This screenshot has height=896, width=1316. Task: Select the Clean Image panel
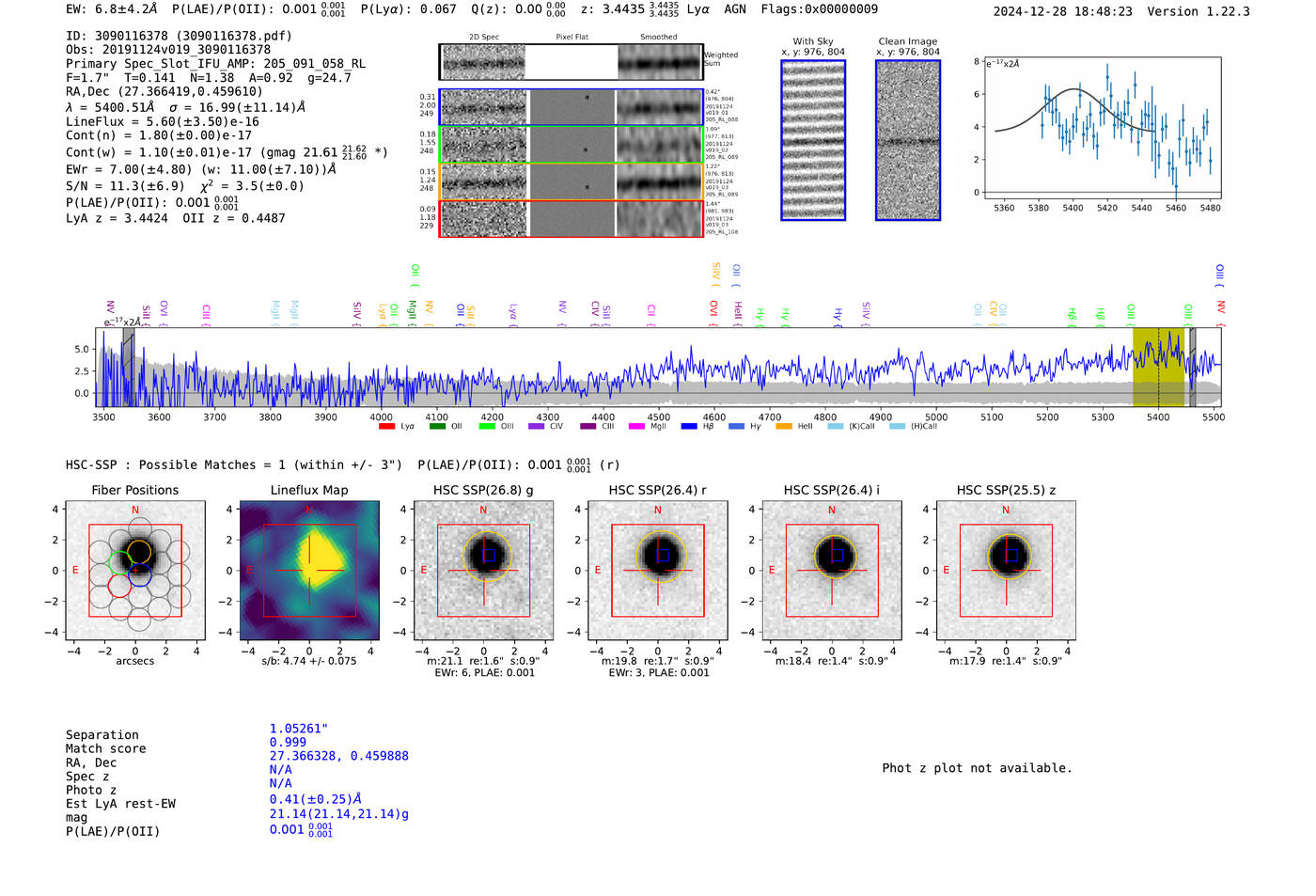click(908, 140)
